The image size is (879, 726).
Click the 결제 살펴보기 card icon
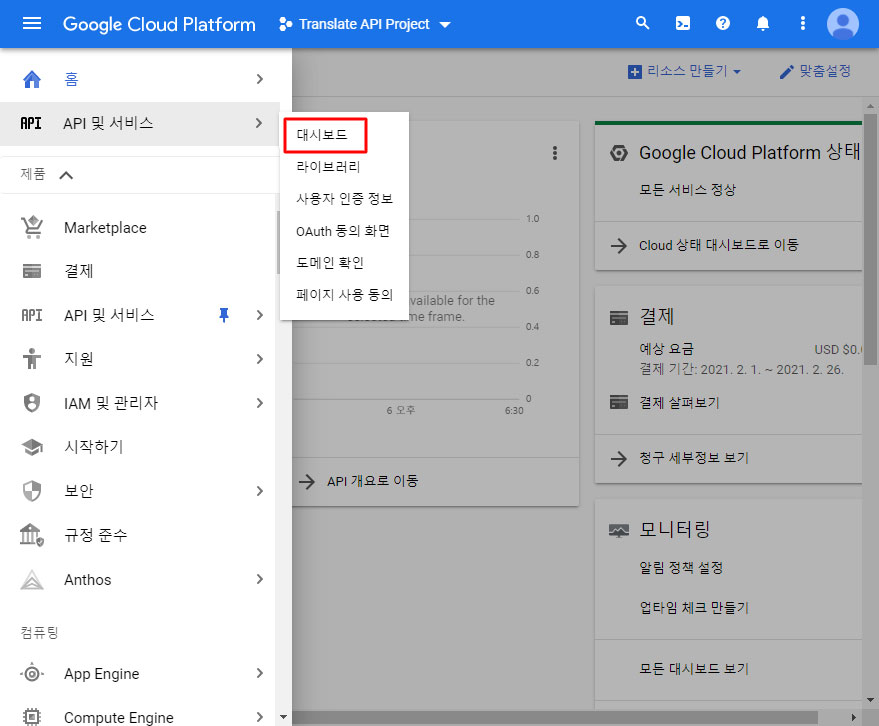619,402
